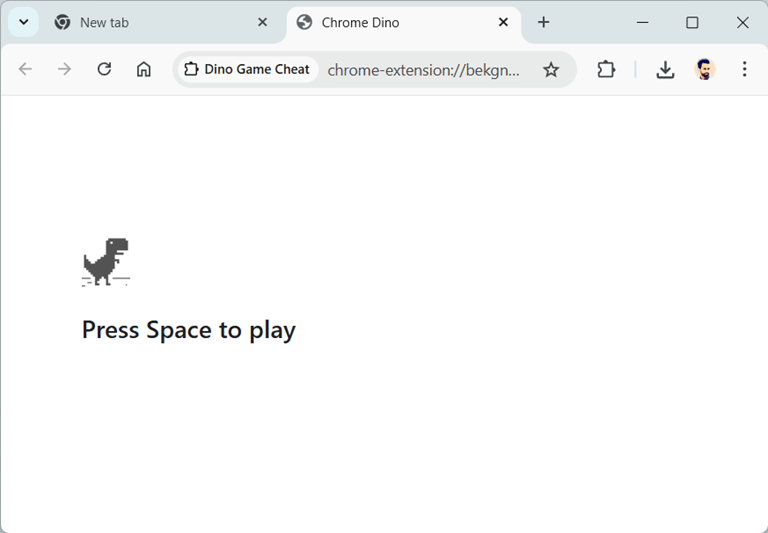Open a new tab with plus button

point(543,22)
